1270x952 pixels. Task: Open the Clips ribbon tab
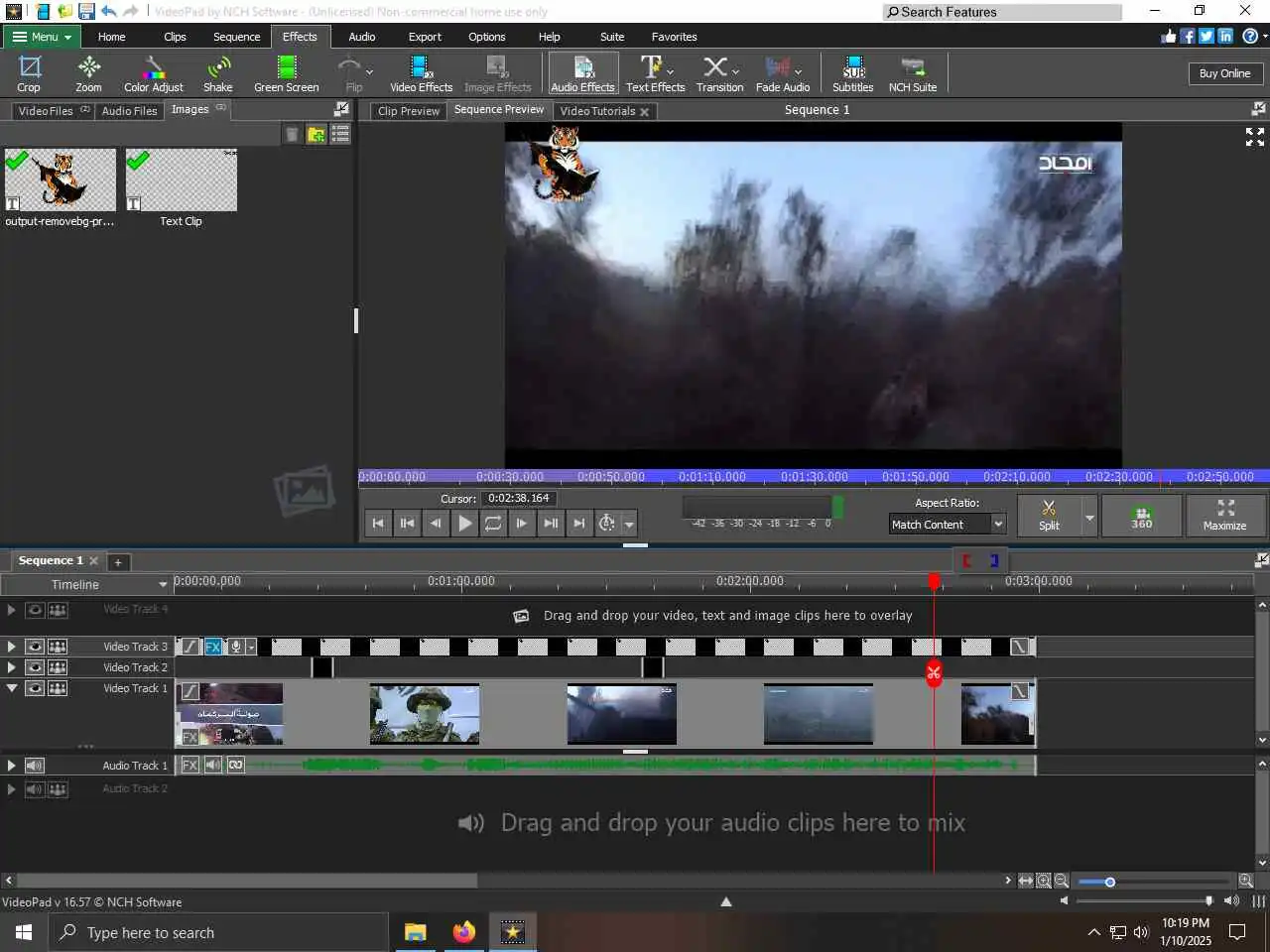click(175, 37)
